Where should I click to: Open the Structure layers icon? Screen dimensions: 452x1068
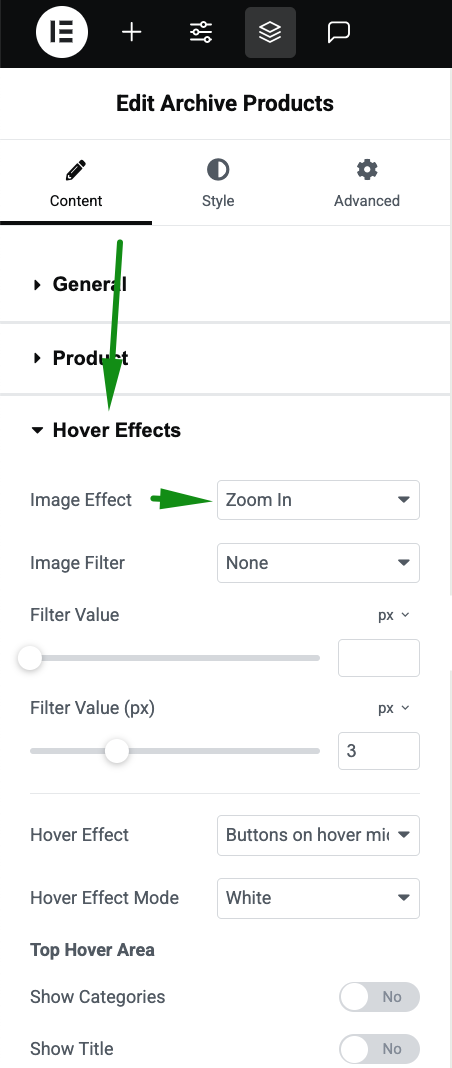(x=270, y=32)
